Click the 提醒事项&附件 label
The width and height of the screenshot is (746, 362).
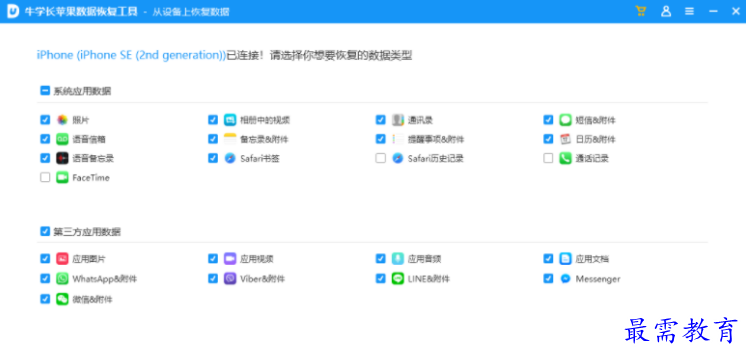coord(436,139)
